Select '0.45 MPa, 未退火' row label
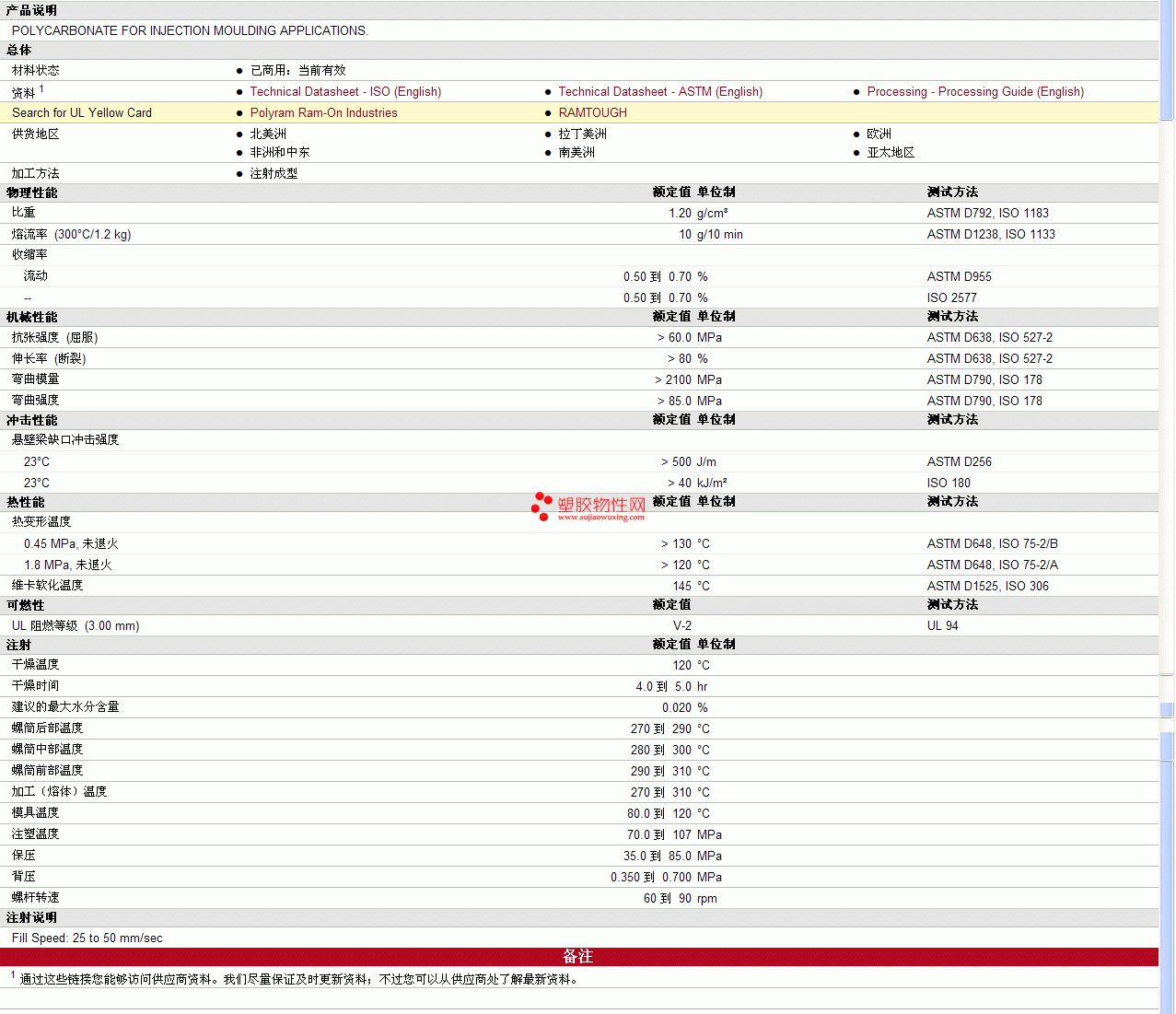The height and width of the screenshot is (1014, 1176). pos(71,544)
